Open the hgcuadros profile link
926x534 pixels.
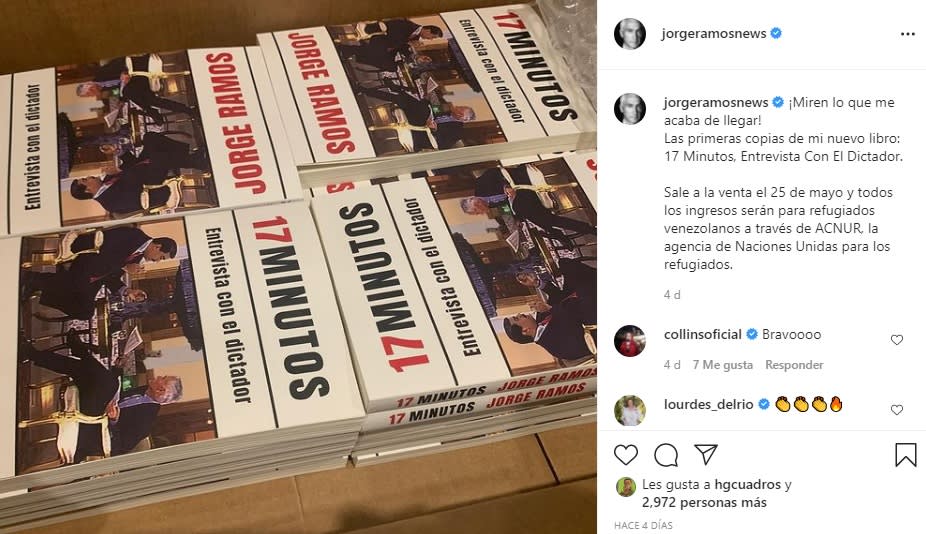pos(748,484)
